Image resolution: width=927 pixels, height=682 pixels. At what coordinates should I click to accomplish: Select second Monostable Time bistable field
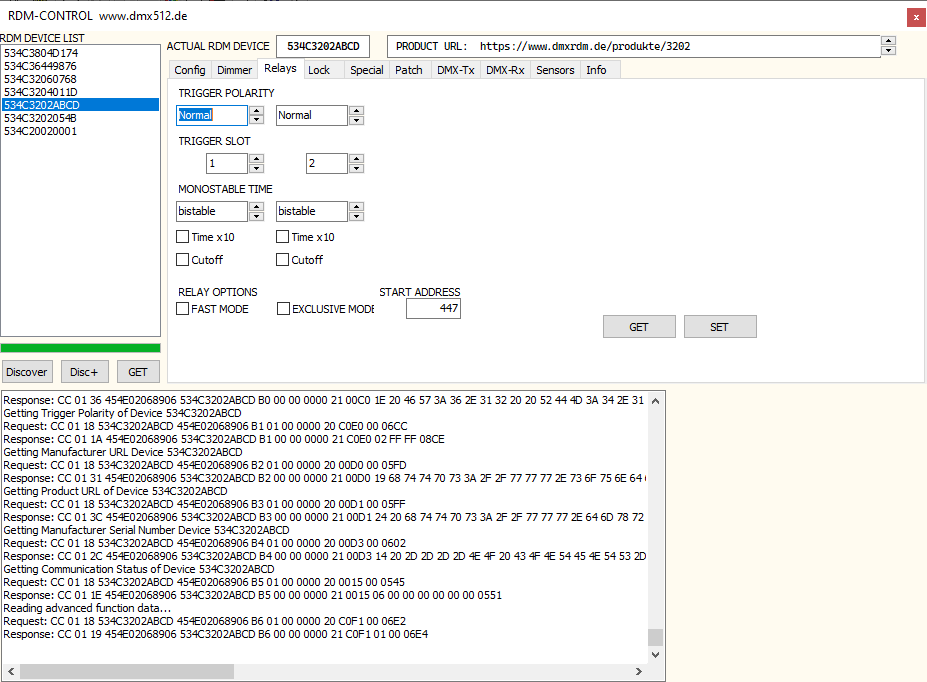(311, 211)
